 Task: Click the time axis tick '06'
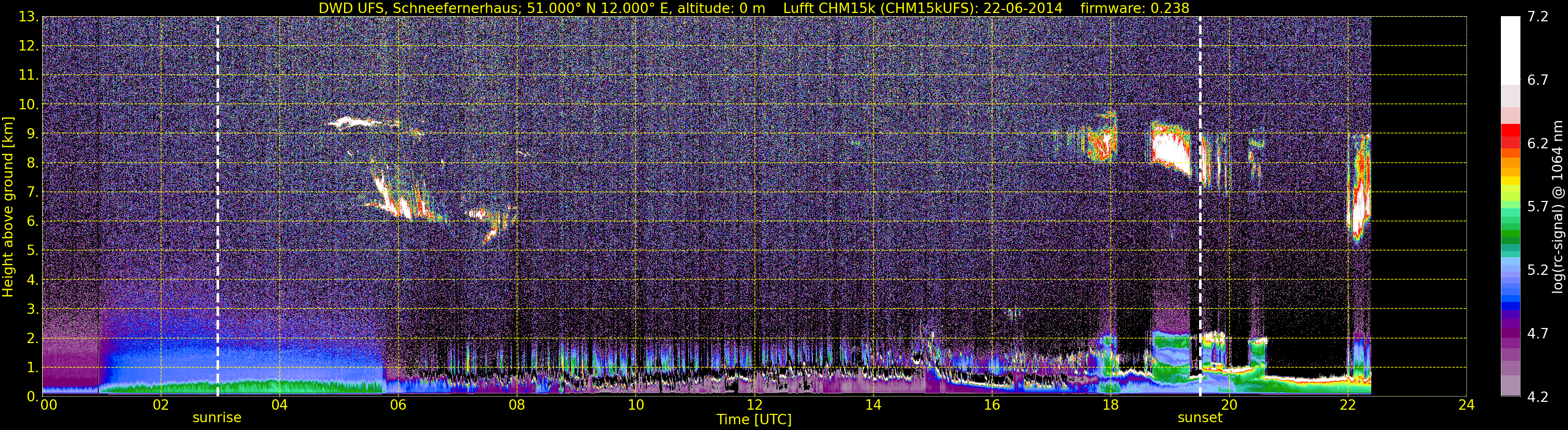(398, 405)
